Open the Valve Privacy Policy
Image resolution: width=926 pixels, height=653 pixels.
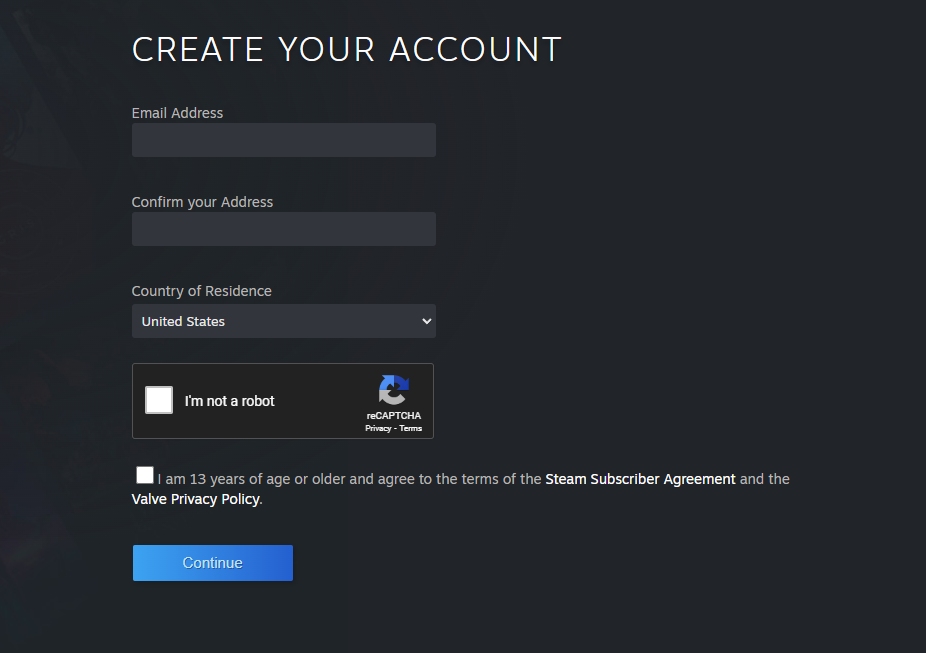194,498
